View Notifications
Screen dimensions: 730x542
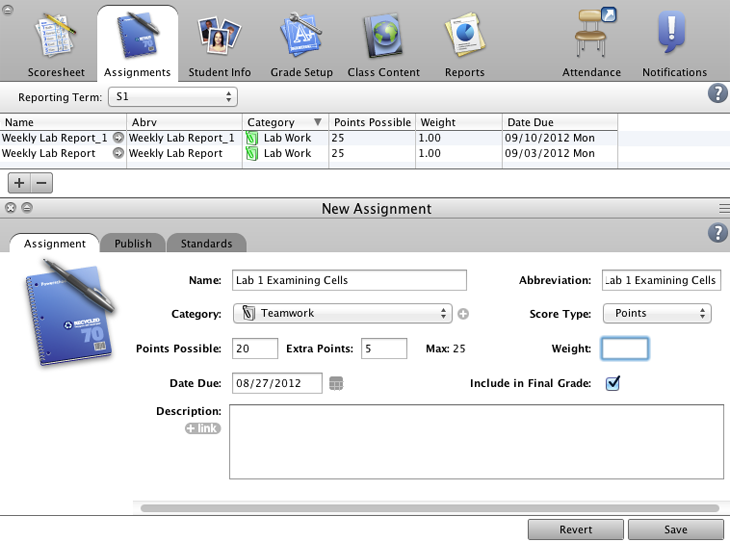(x=674, y=45)
